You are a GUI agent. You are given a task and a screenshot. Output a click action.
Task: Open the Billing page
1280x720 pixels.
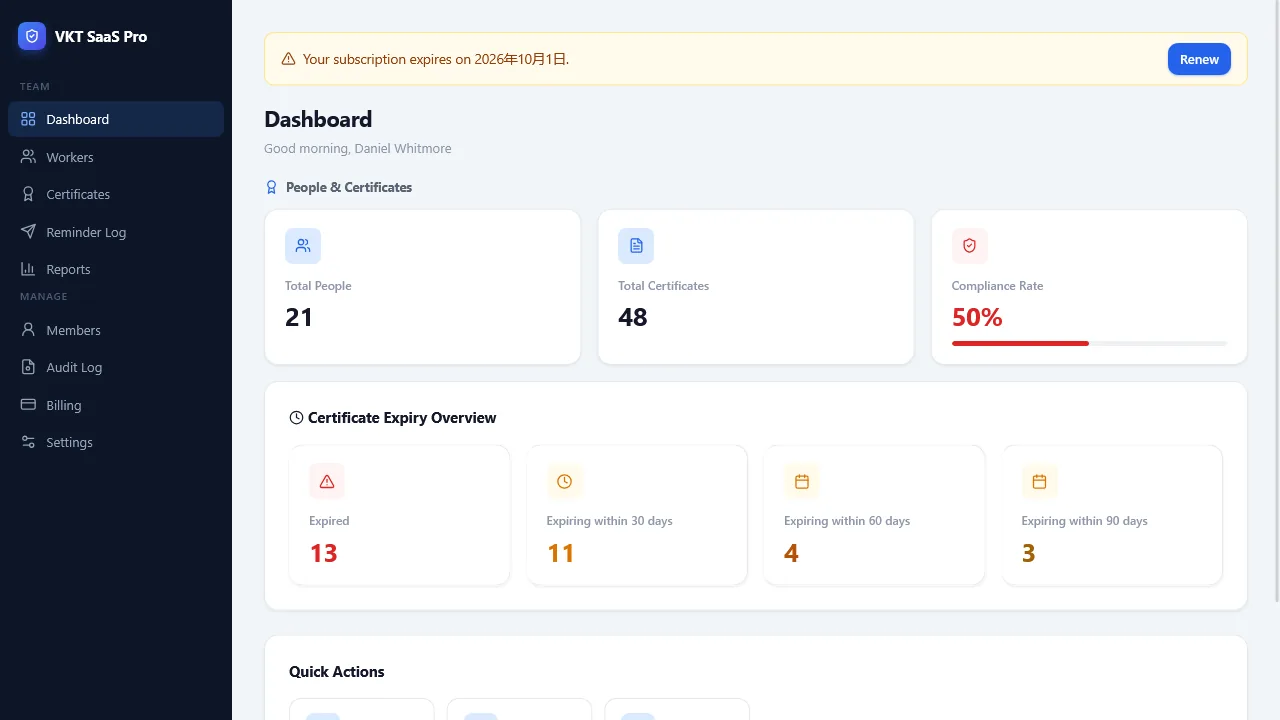click(116, 405)
